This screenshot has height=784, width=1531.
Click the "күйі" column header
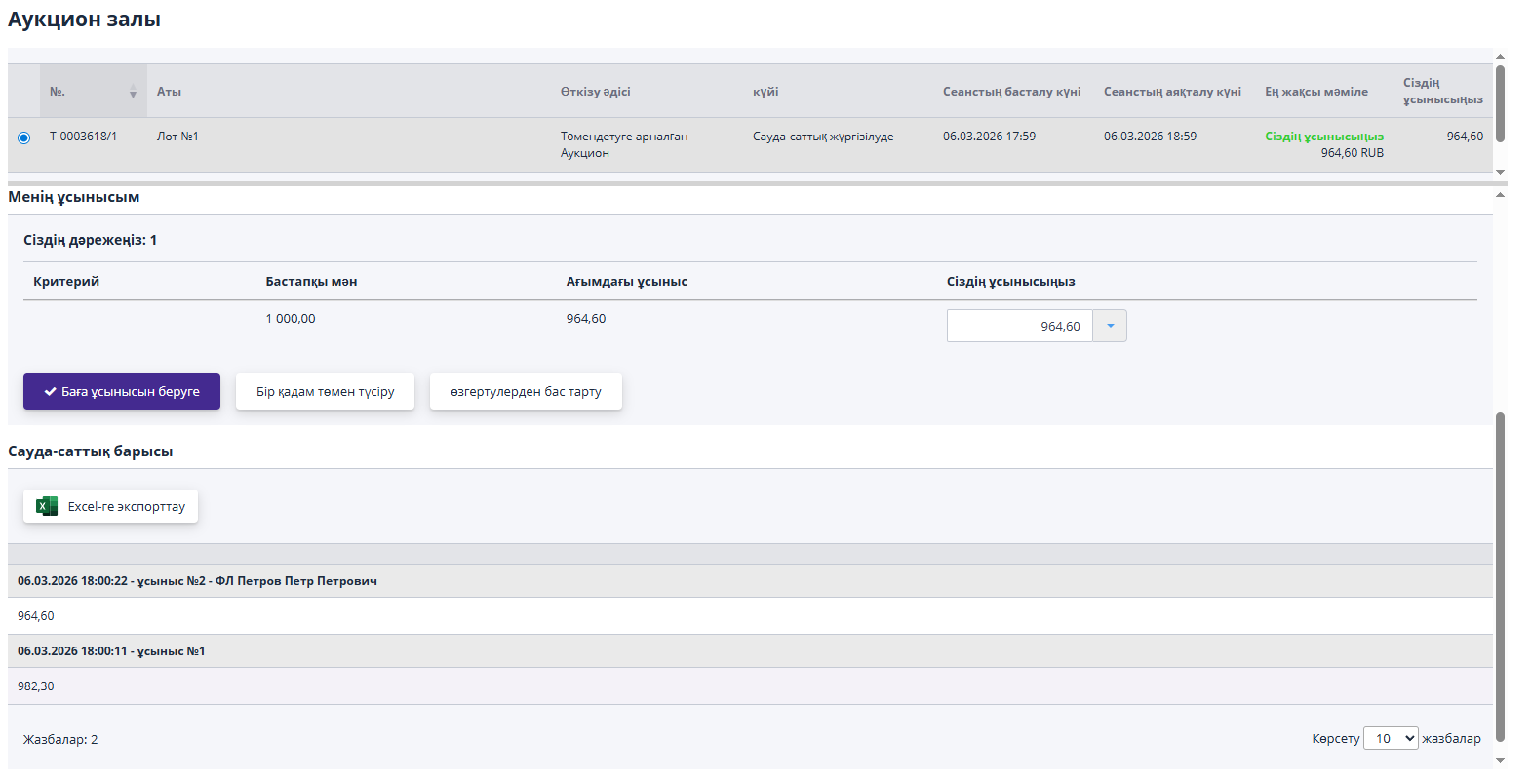point(765,92)
